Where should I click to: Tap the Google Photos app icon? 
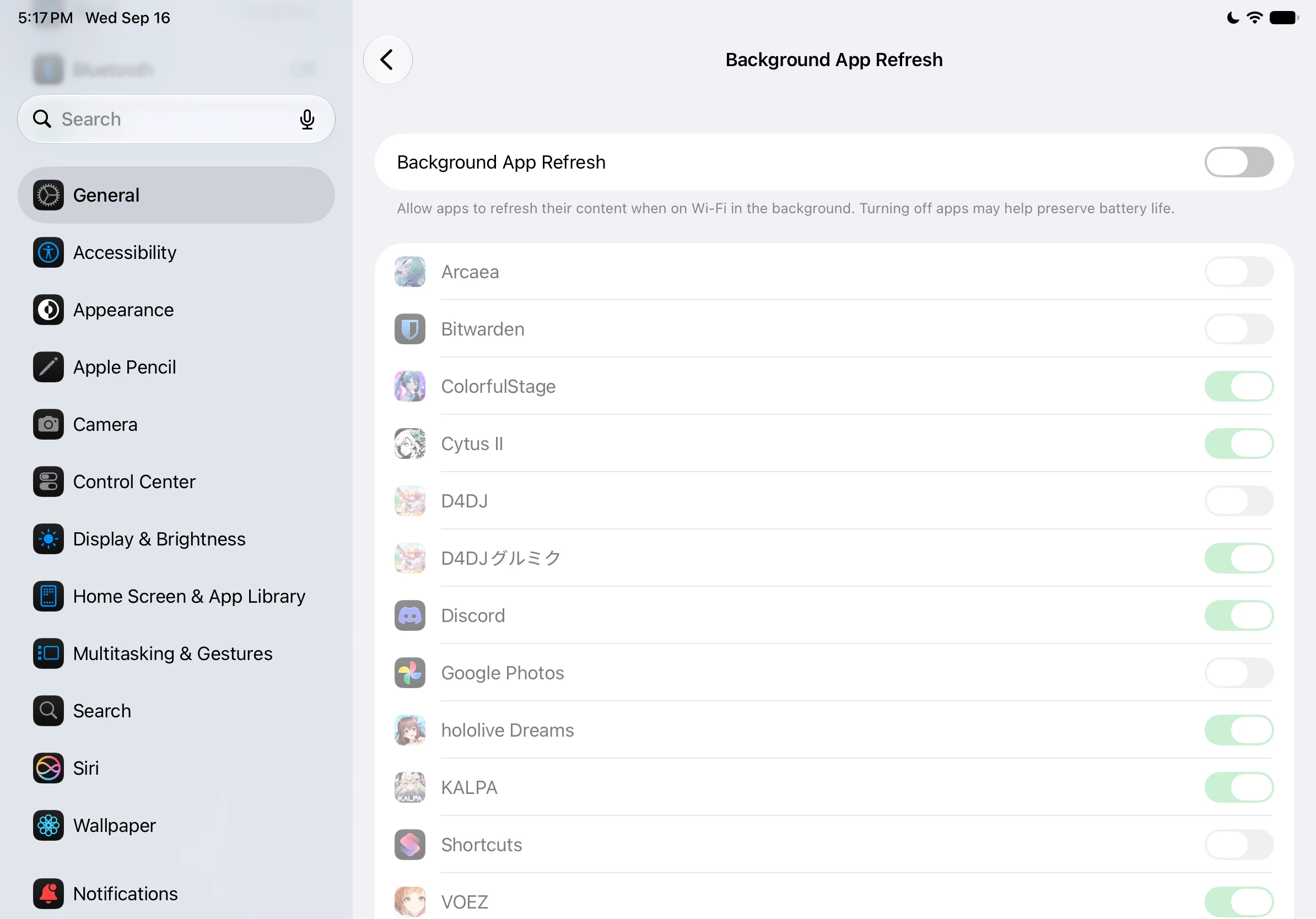(410, 673)
